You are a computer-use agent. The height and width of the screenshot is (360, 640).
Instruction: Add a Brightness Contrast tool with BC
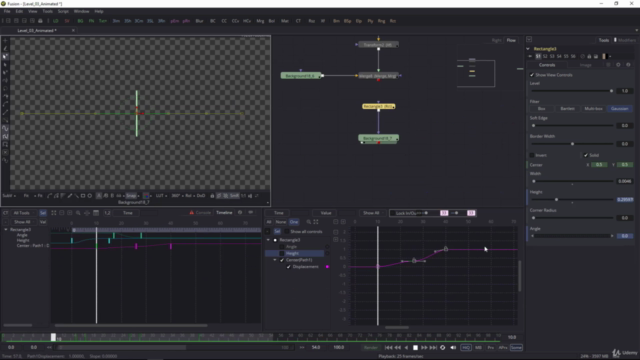[x=213, y=21]
